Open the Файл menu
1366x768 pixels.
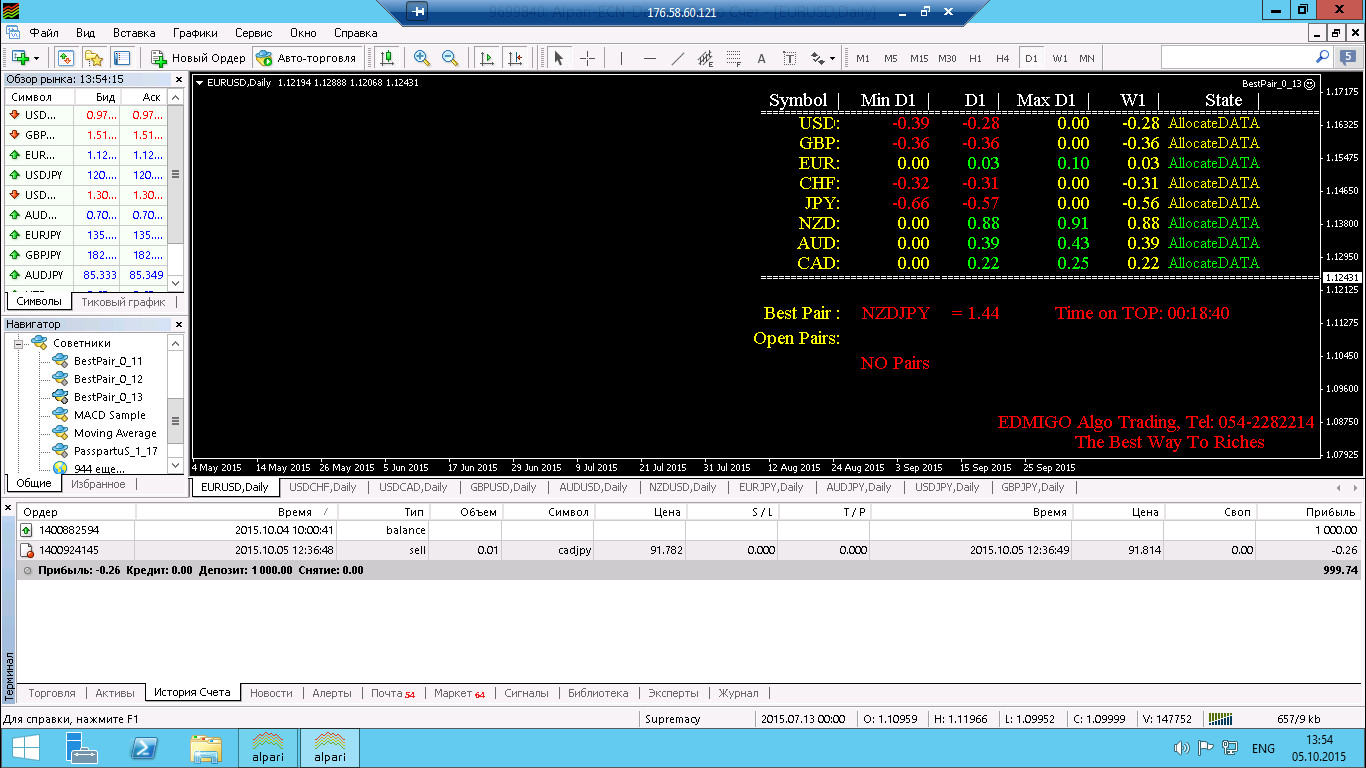(x=44, y=33)
